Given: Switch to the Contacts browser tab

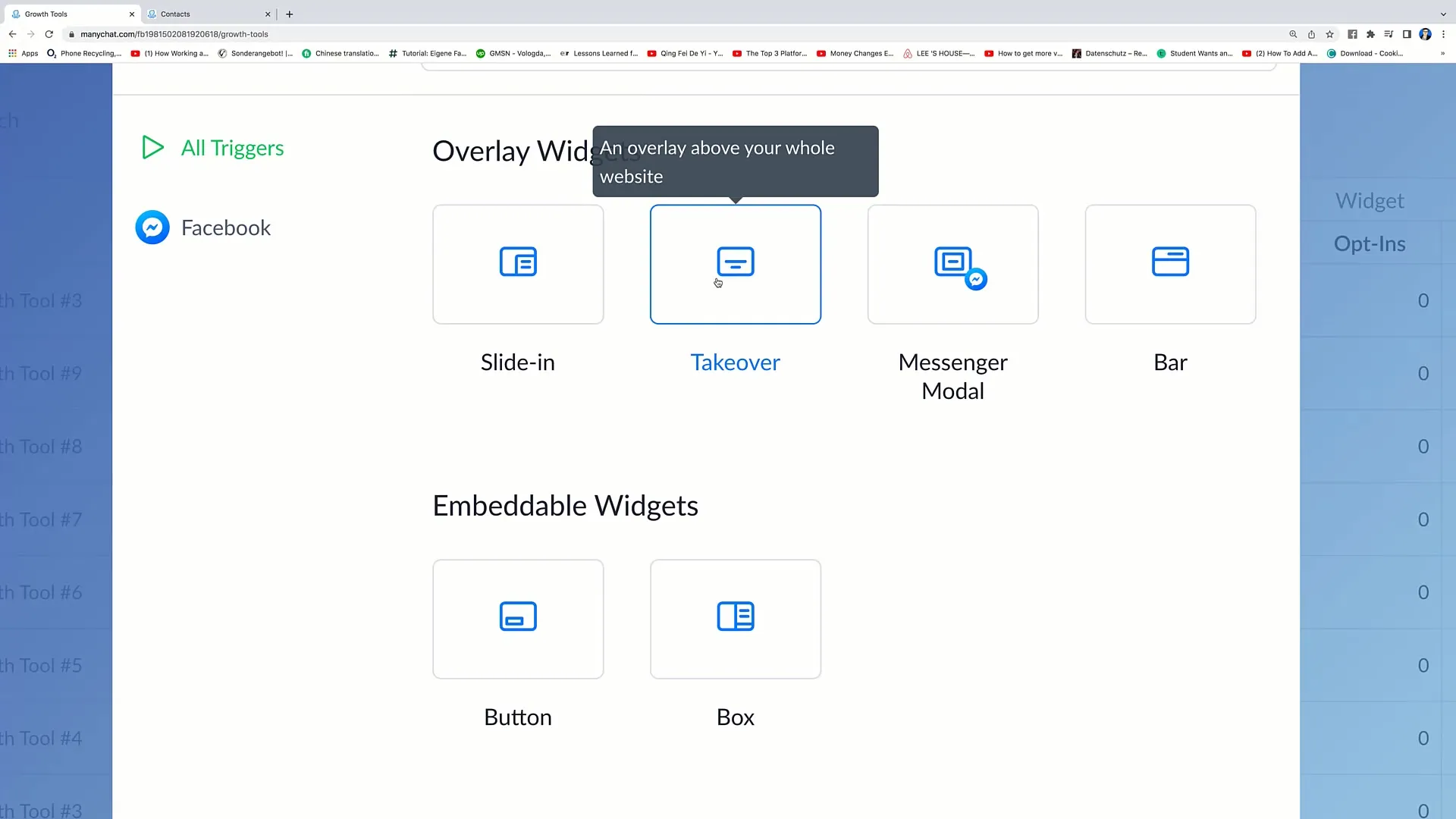Looking at the screenshot, I should pyautogui.click(x=209, y=14).
